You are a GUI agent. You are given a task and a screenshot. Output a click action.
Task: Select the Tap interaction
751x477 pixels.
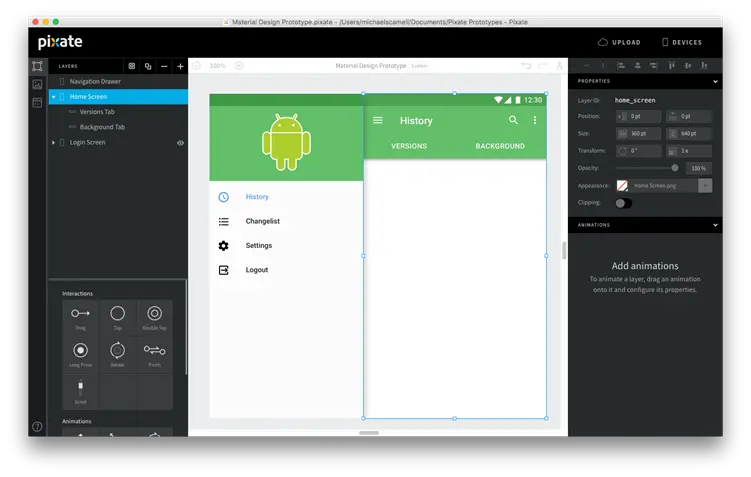(117, 318)
